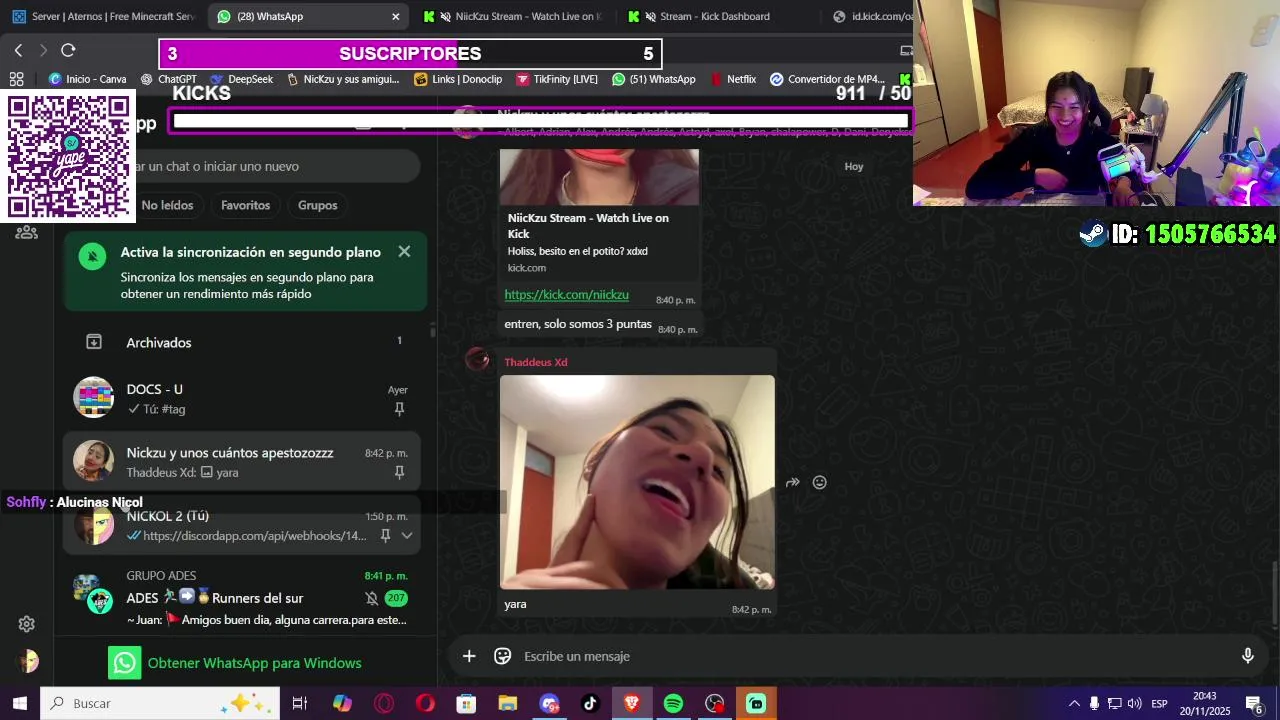Image resolution: width=1280 pixels, height=720 pixels.
Task: Open NICKOL 2 (Tú) chat
Action: coord(242,525)
